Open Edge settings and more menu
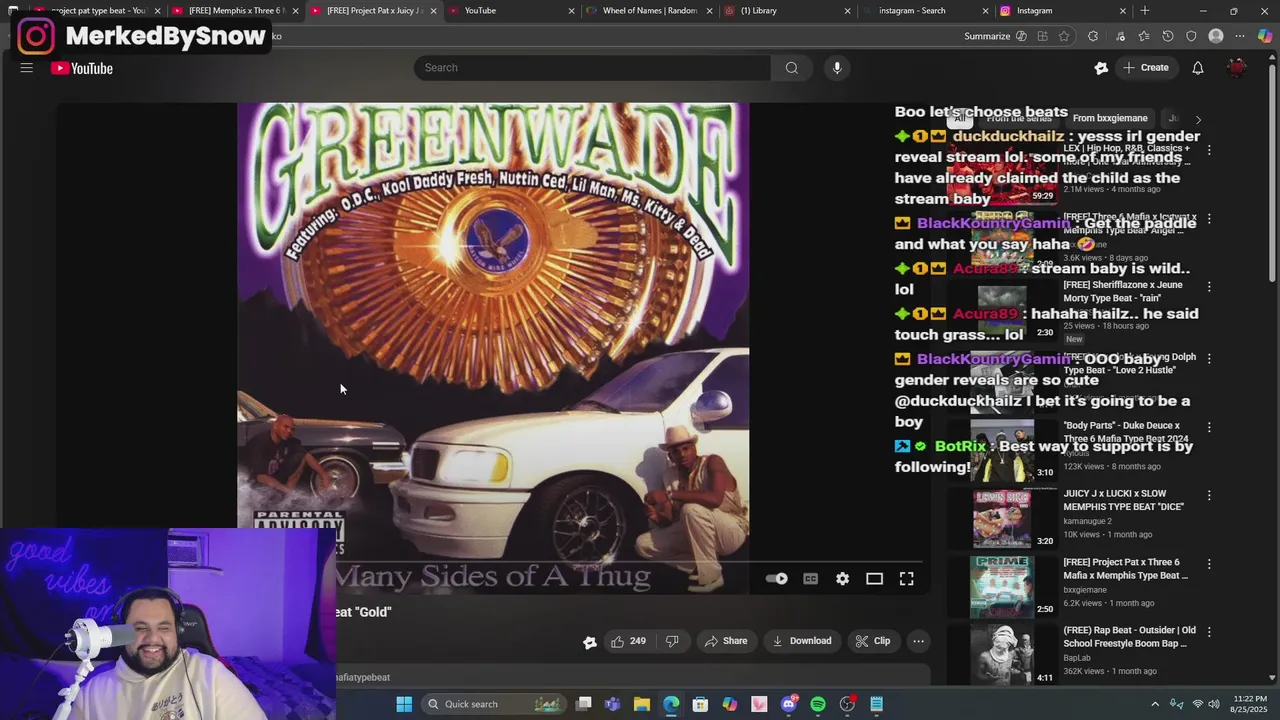 pos(1240,36)
